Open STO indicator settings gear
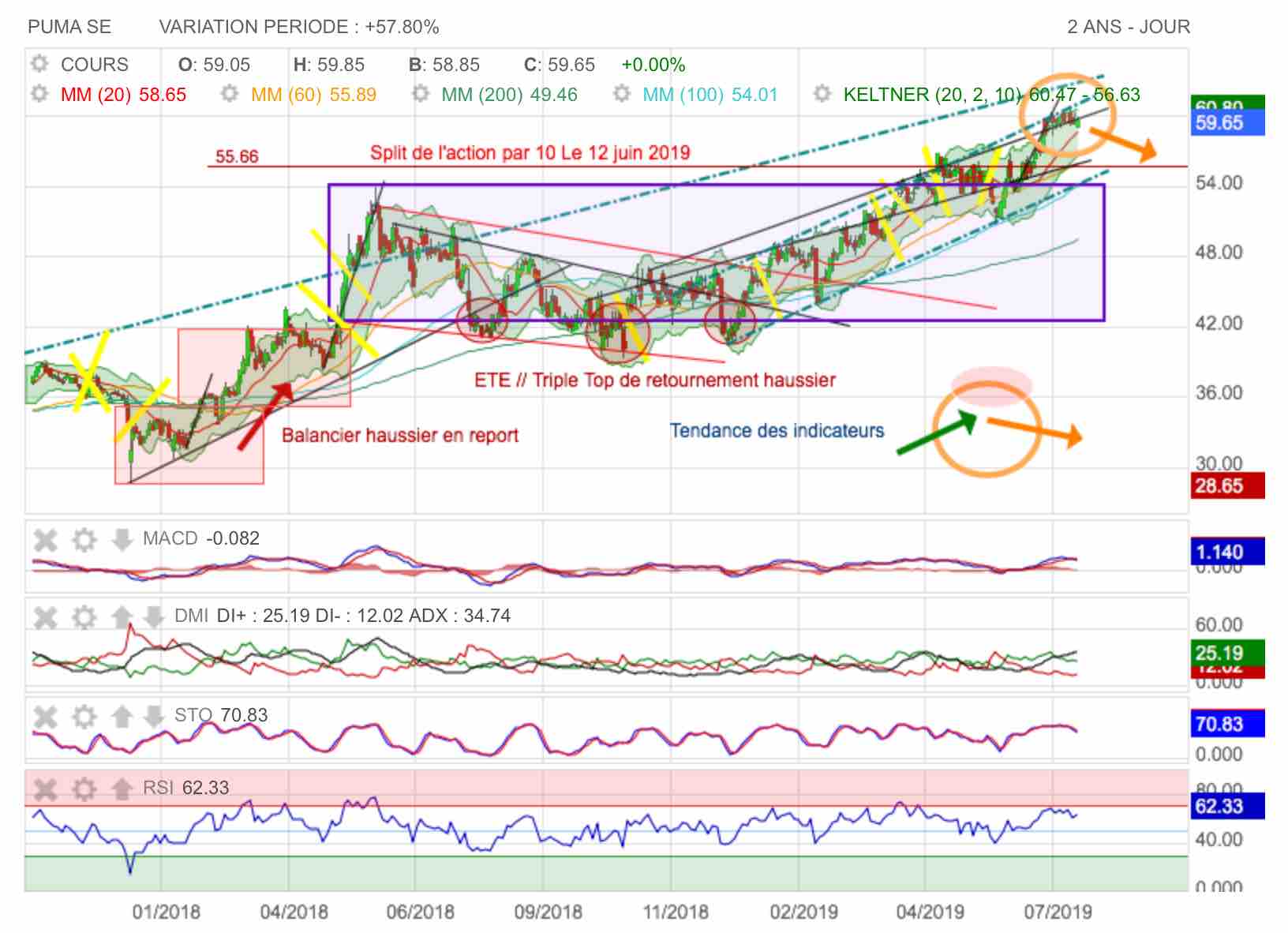The height and width of the screenshot is (933, 1288). click(84, 716)
